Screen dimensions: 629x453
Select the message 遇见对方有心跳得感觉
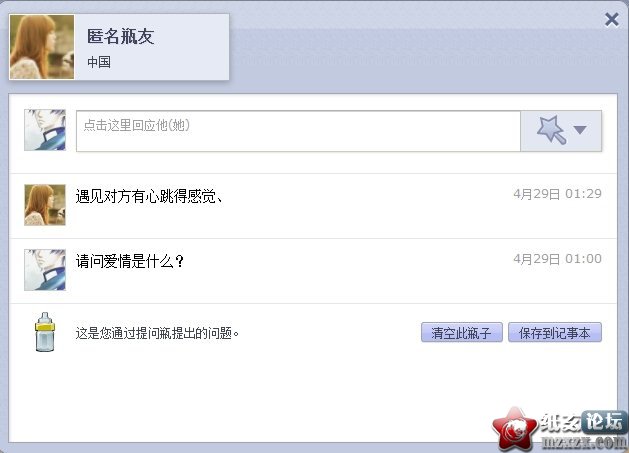coord(149,196)
